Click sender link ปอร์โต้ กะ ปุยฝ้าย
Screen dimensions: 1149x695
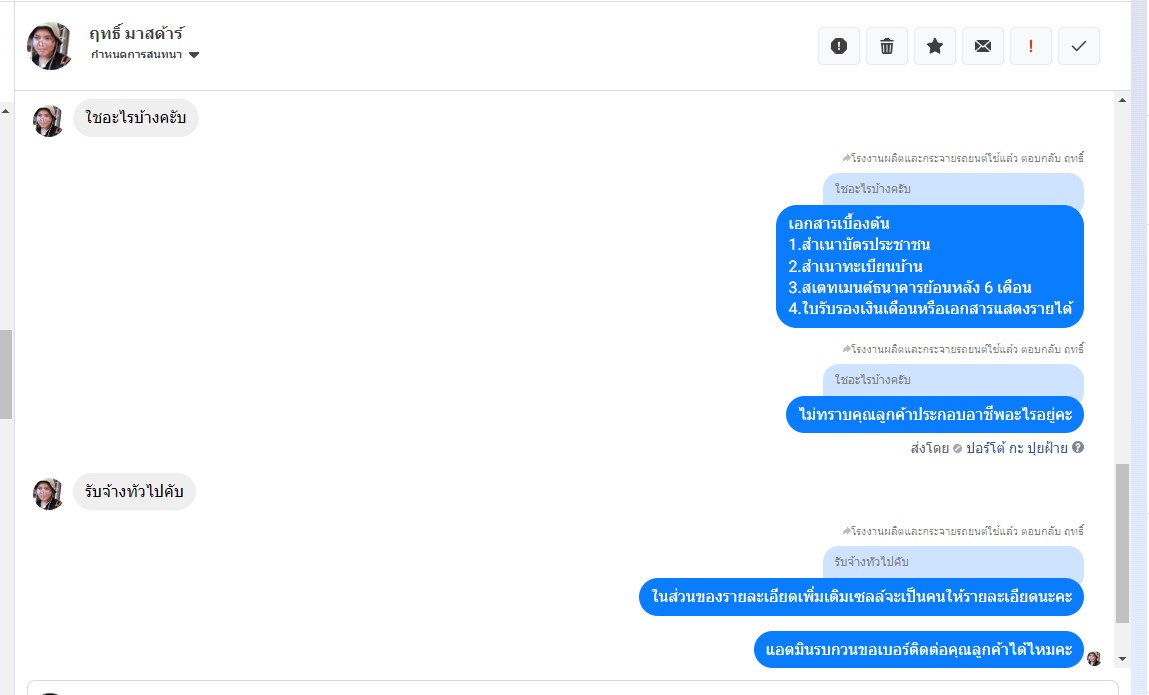click(1016, 448)
